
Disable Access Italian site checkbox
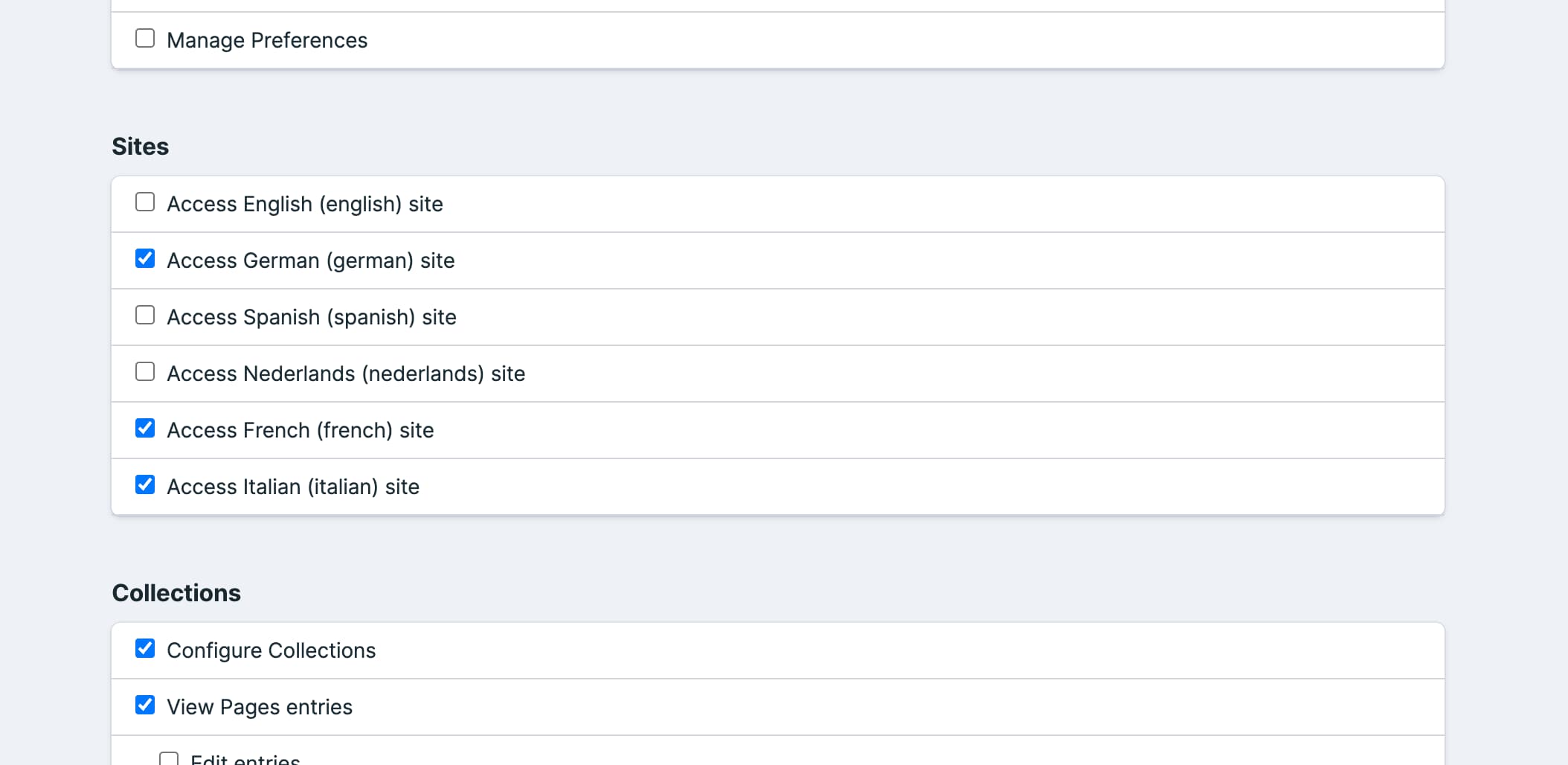145,484
